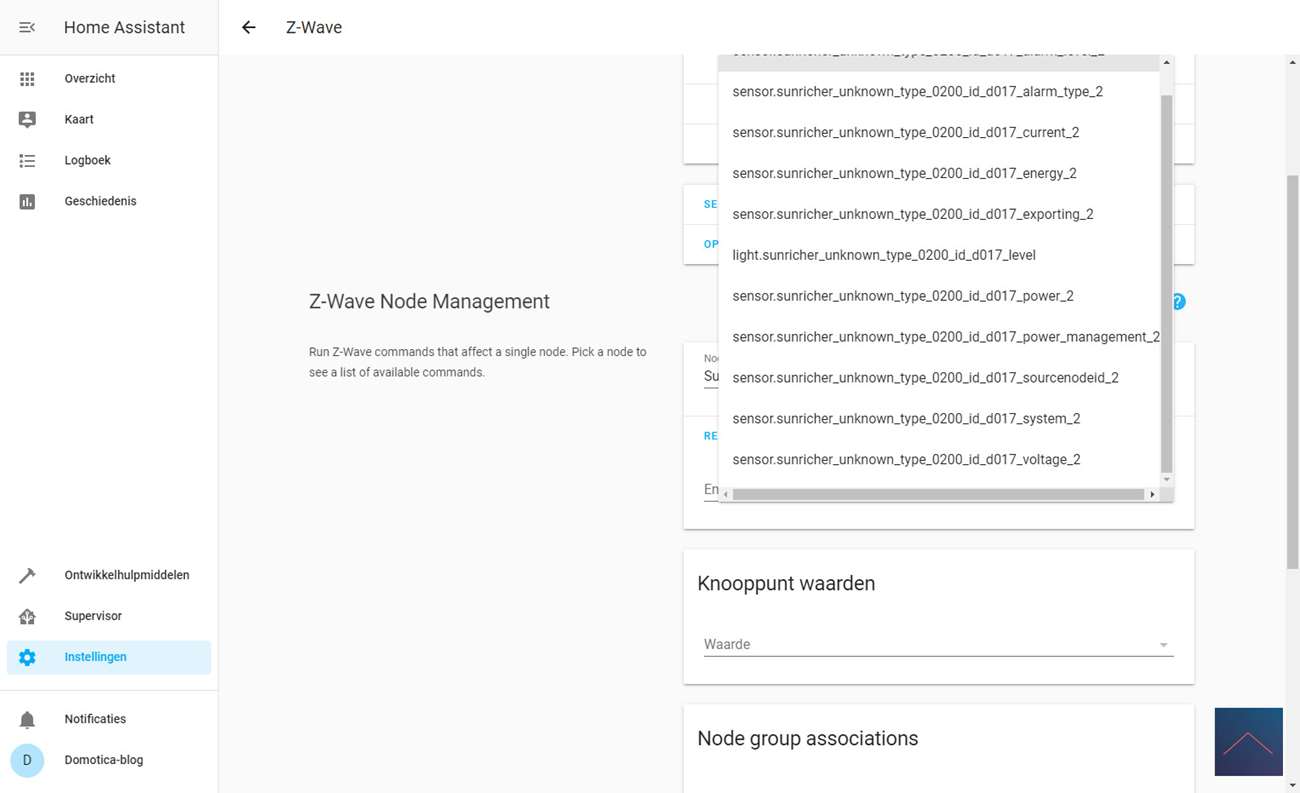Image resolution: width=1300 pixels, height=793 pixels.
Task: Open the Domotica-blog user profile
Action: [103, 760]
